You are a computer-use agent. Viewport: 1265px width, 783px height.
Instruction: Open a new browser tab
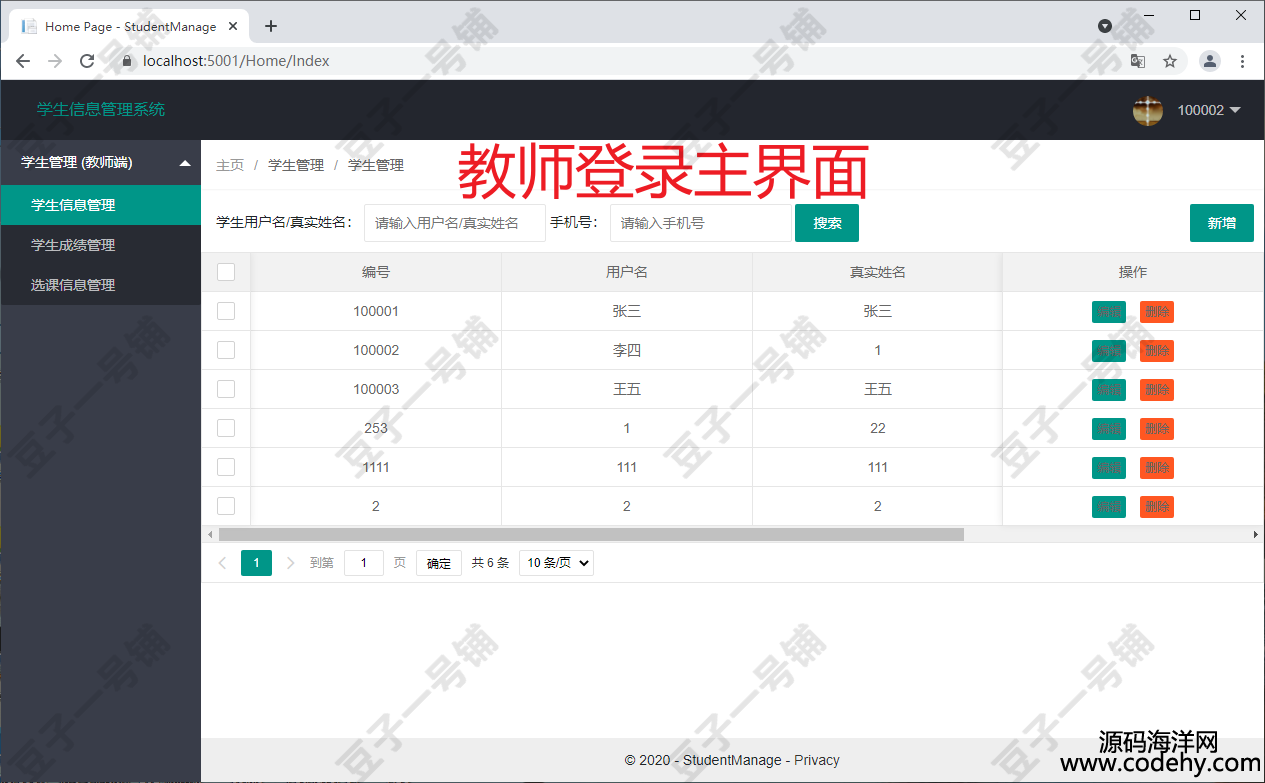point(270,26)
